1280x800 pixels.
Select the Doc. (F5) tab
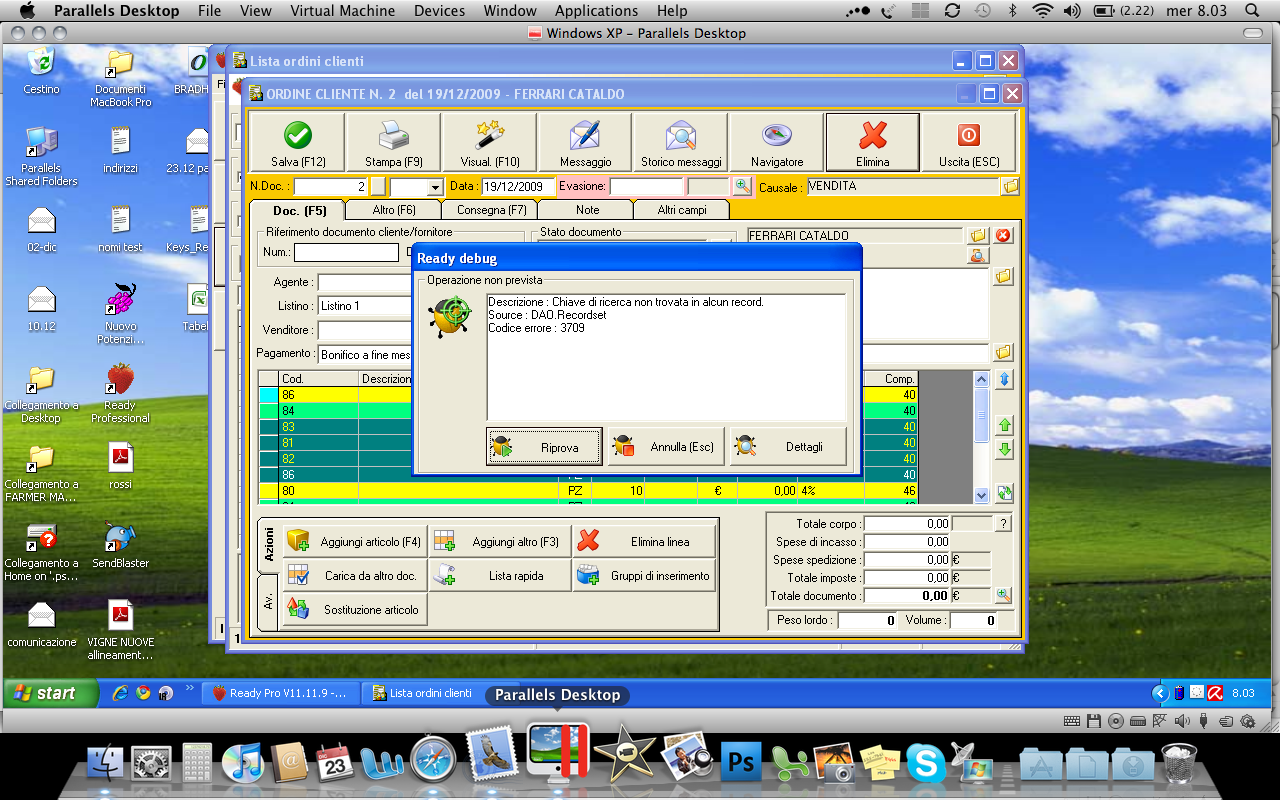(x=299, y=210)
